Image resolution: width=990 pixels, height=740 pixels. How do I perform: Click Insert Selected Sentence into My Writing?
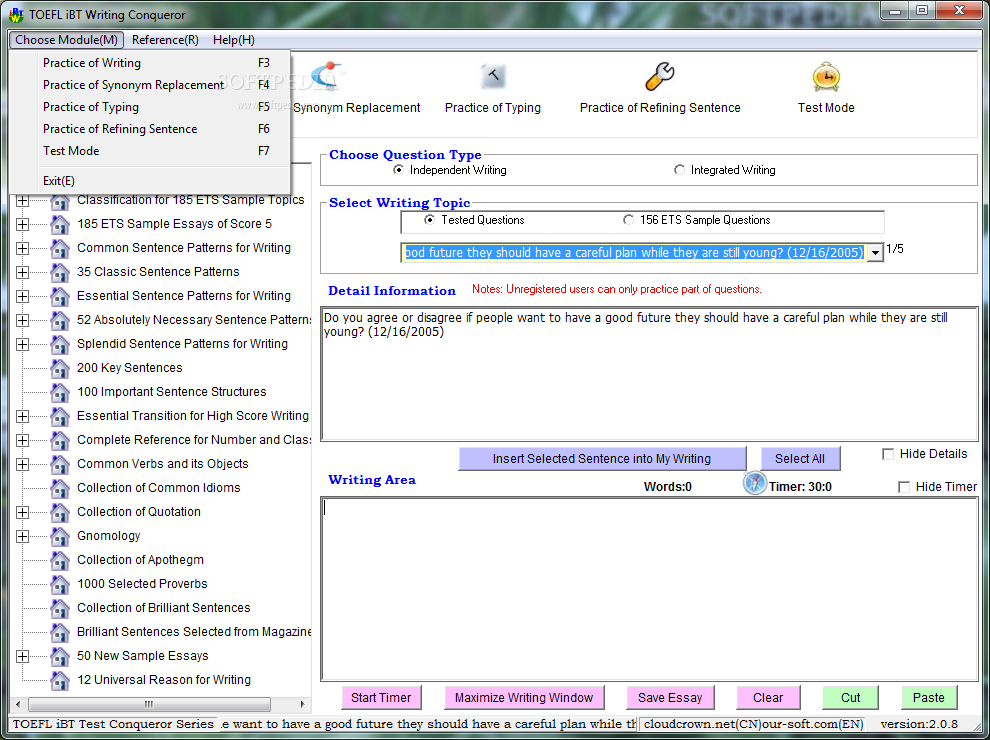pos(602,459)
